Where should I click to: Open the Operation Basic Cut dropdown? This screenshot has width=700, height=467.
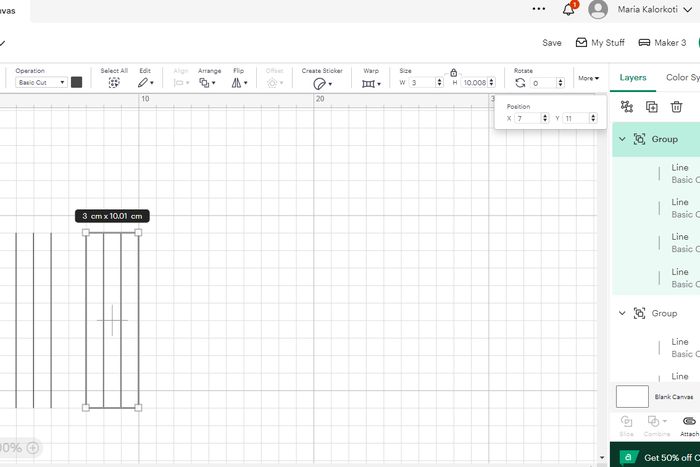point(41,82)
